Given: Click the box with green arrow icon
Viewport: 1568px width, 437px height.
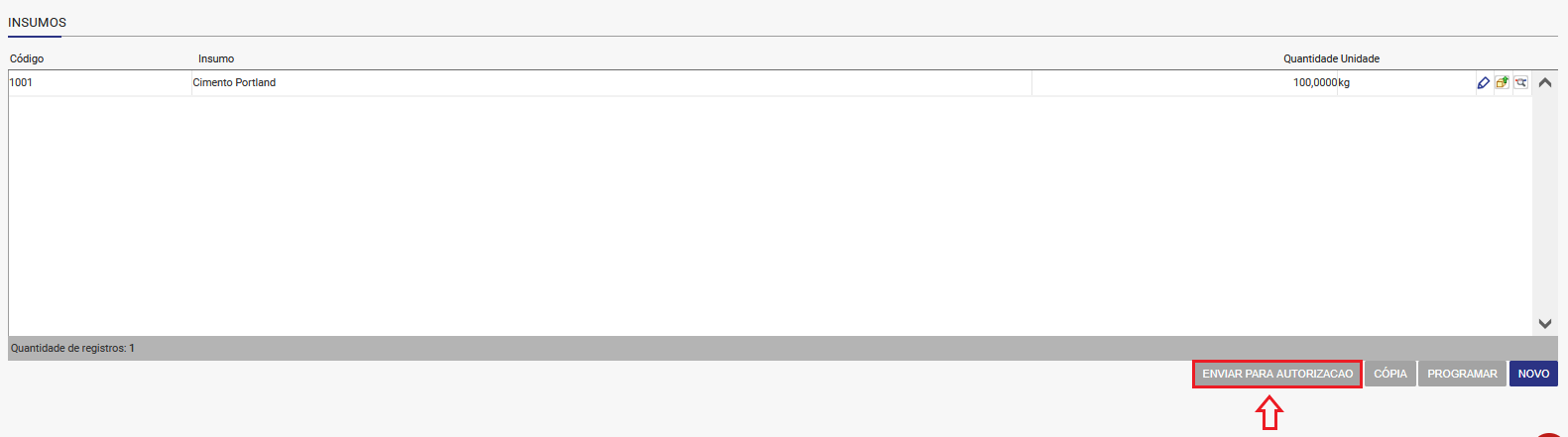Looking at the screenshot, I should coord(1503,83).
